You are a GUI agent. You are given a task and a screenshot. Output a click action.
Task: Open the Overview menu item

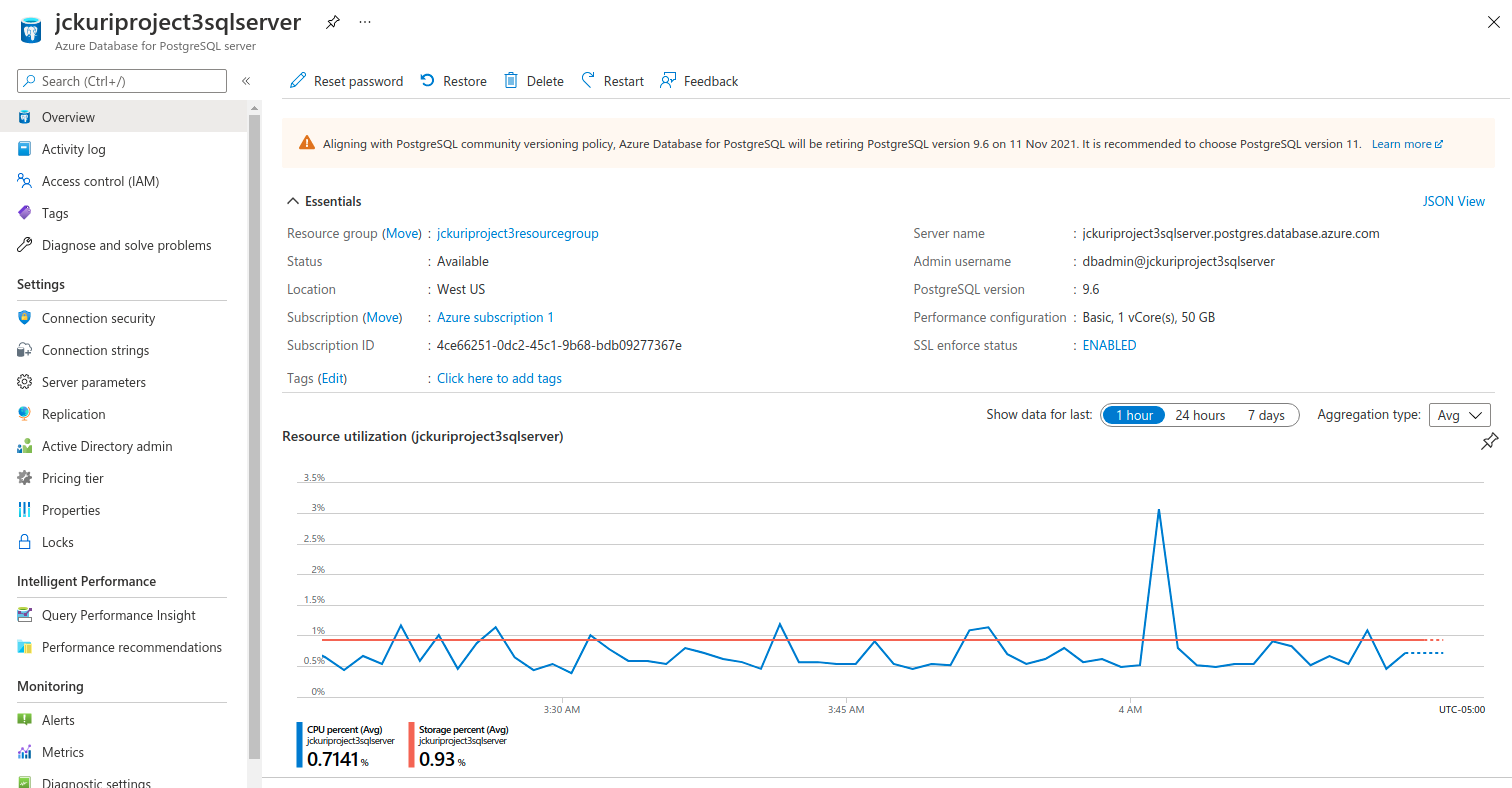[123, 117]
